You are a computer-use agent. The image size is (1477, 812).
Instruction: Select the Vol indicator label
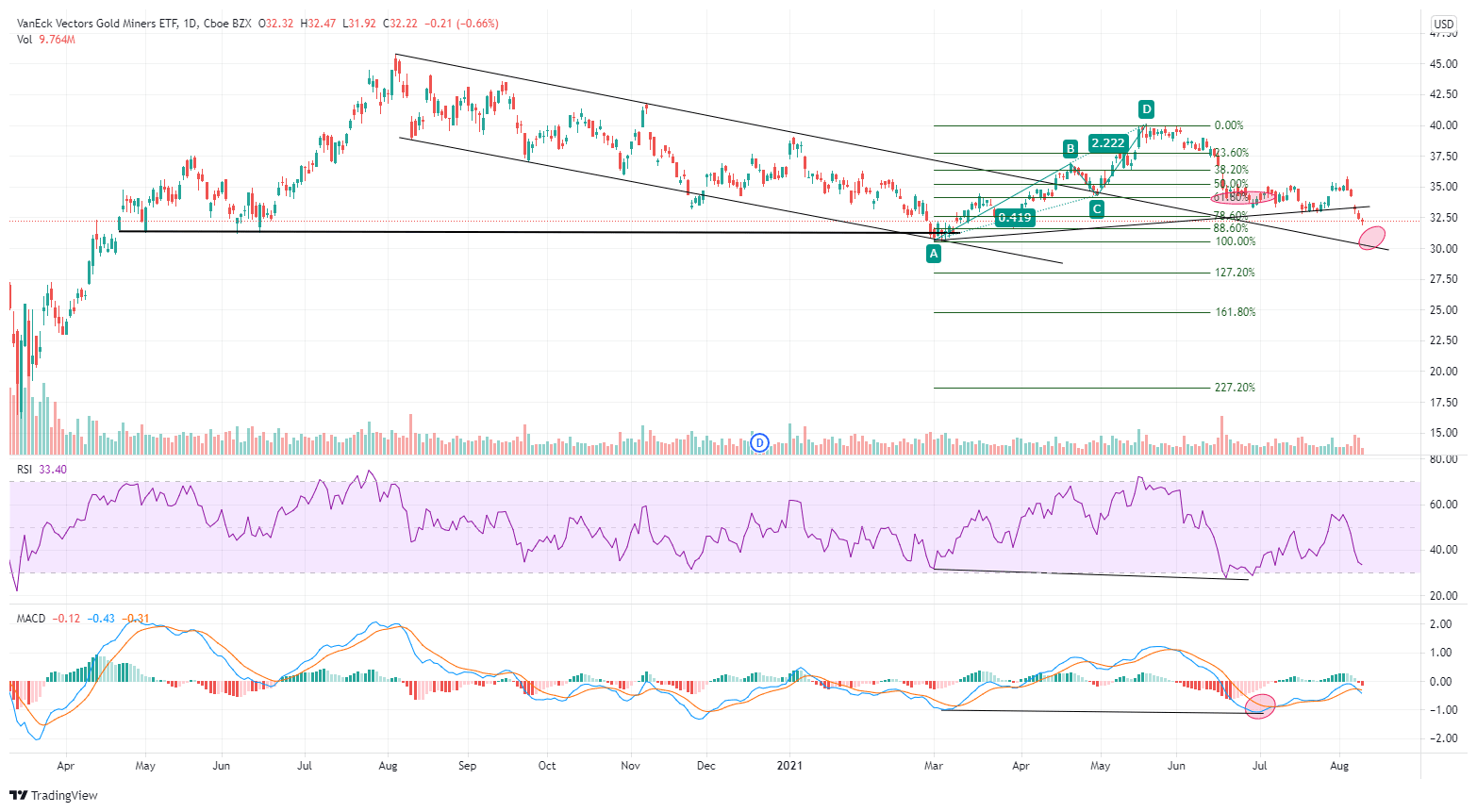25,40
